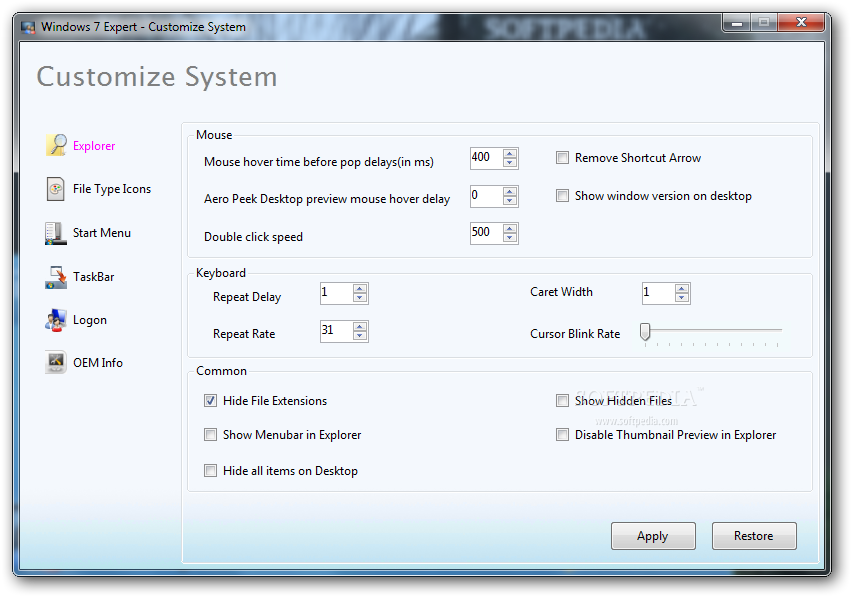
Task: Decrease Repeat Delay with down arrow
Action: tap(360, 298)
